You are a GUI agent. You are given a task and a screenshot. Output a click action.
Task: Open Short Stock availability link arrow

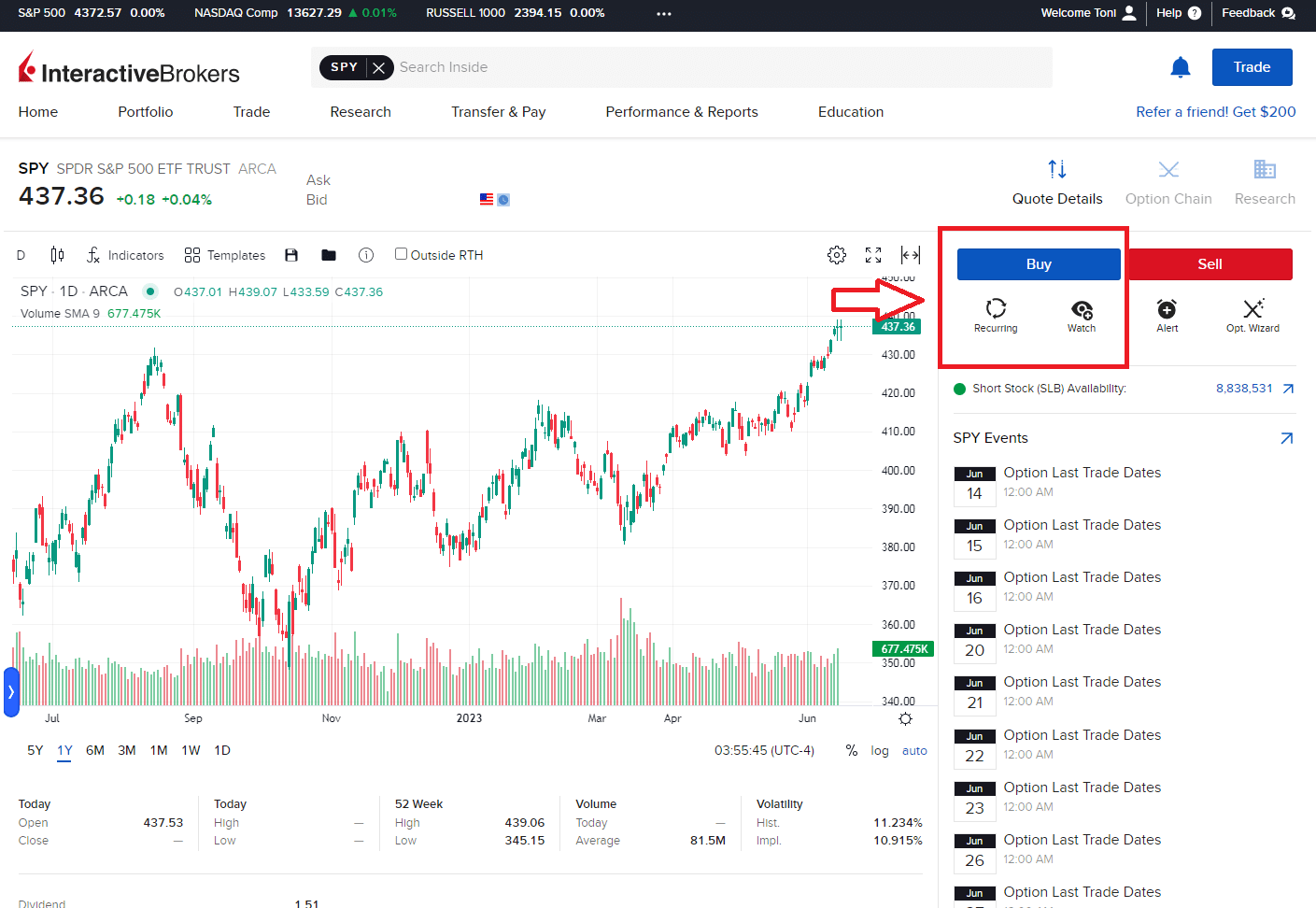point(1288,389)
